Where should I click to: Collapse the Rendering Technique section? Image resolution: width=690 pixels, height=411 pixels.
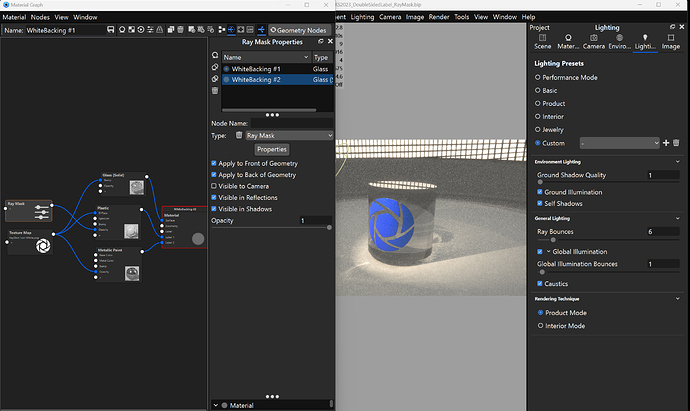coord(677,298)
